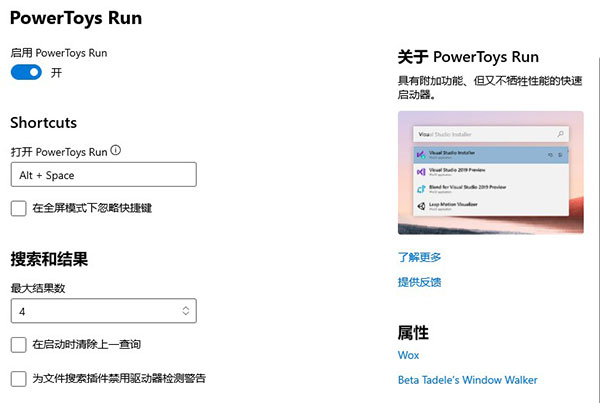
Task: Open the 了解更多 link
Action: pyautogui.click(x=419, y=257)
